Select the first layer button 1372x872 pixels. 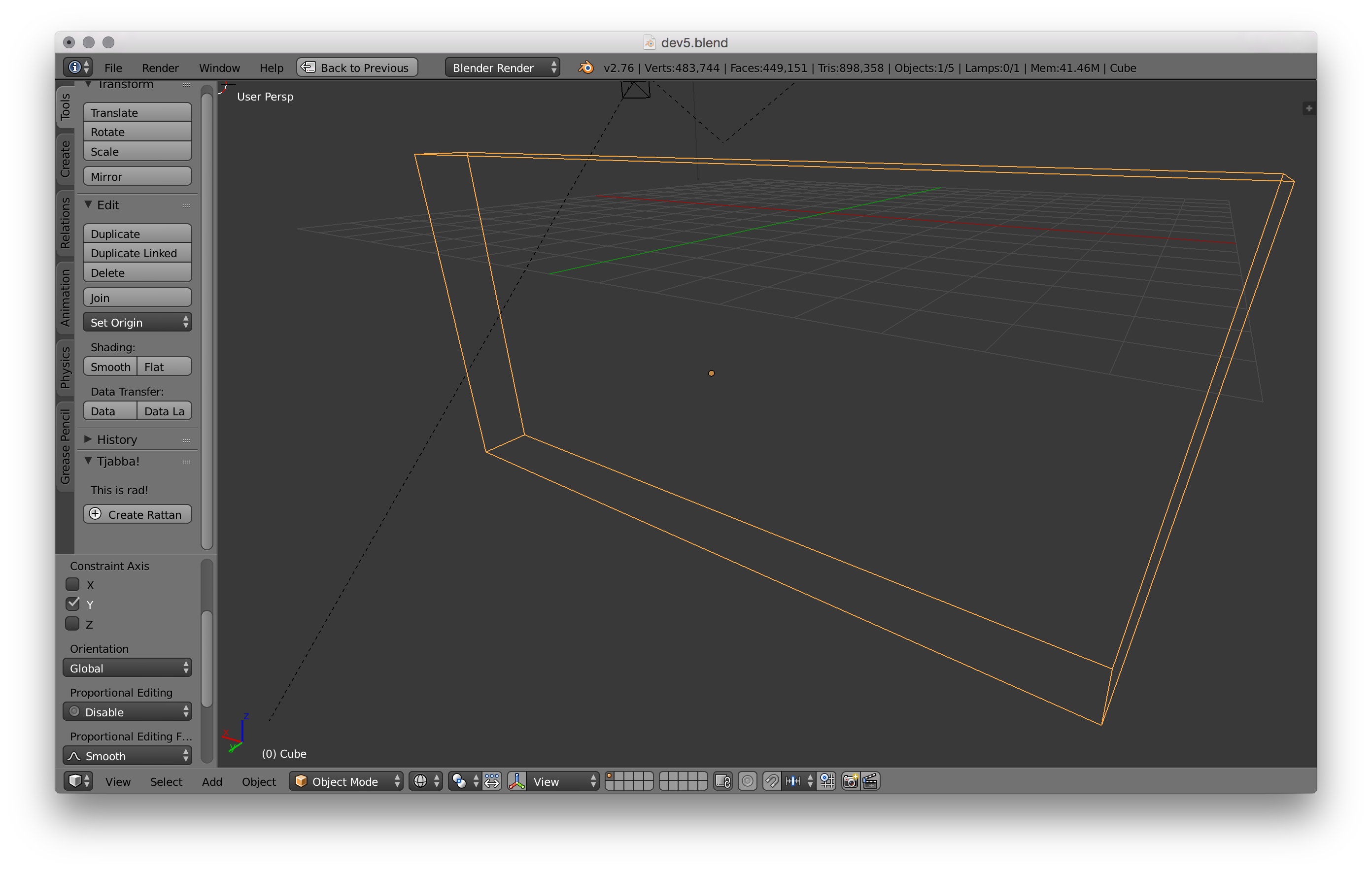tap(610, 776)
